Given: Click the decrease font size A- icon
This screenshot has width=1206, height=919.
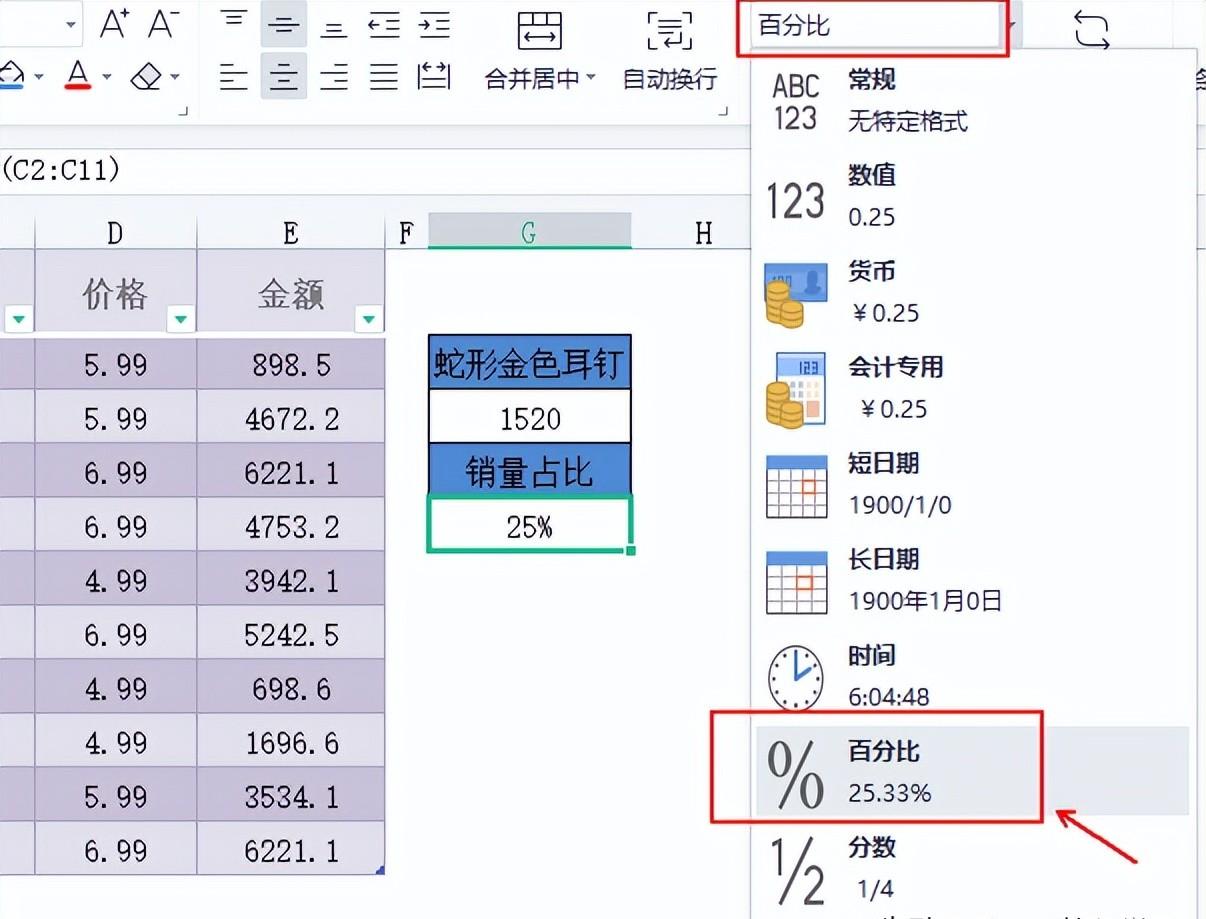Looking at the screenshot, I should point(164,25).
